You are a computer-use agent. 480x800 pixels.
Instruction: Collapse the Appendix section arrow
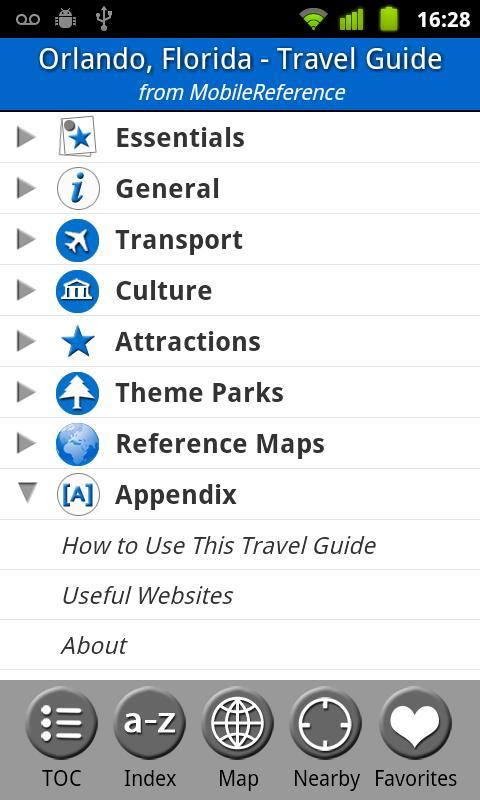click(x=27, y=493)
